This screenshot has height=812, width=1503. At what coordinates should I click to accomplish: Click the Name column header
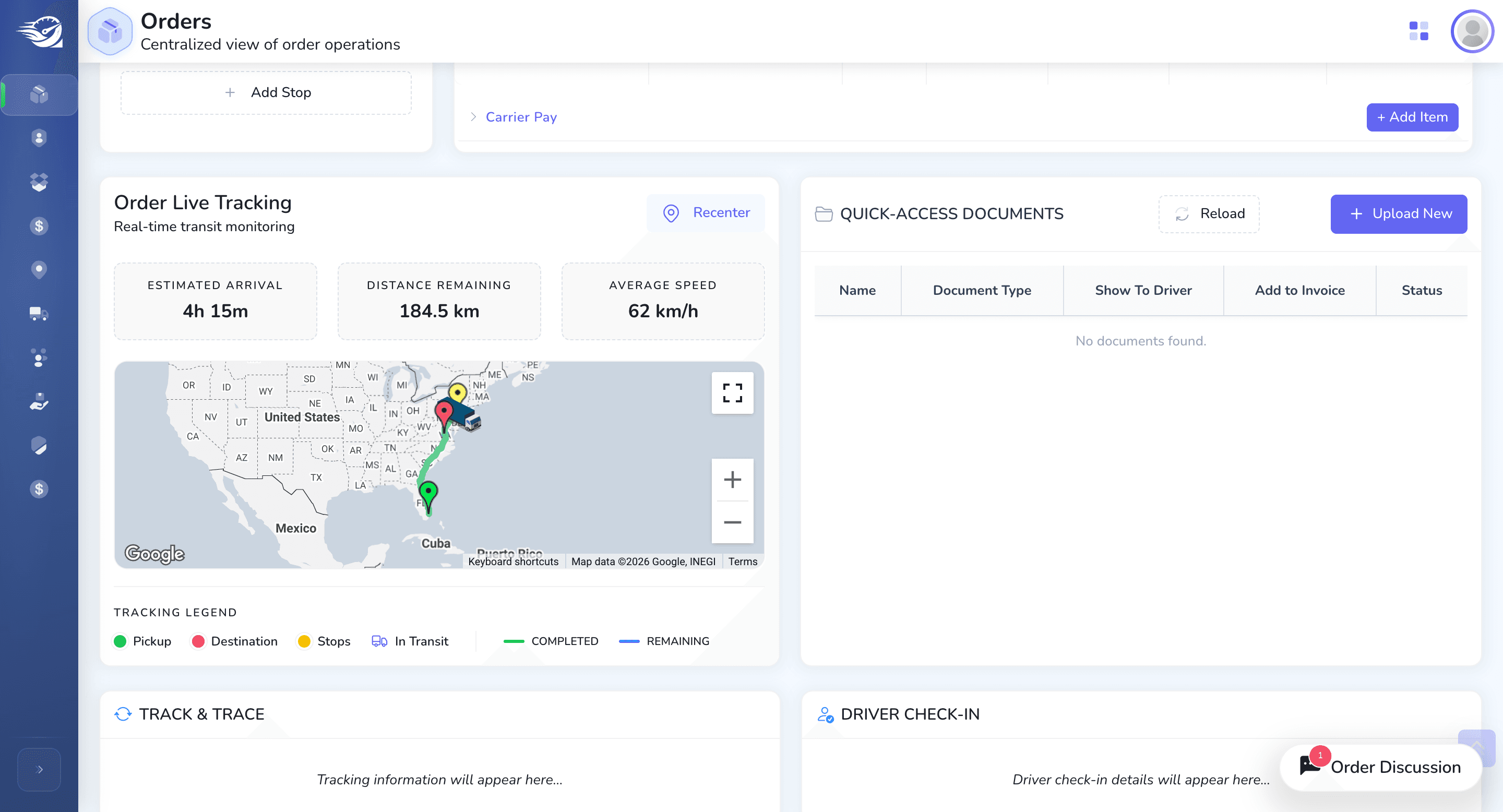point(857,291)
